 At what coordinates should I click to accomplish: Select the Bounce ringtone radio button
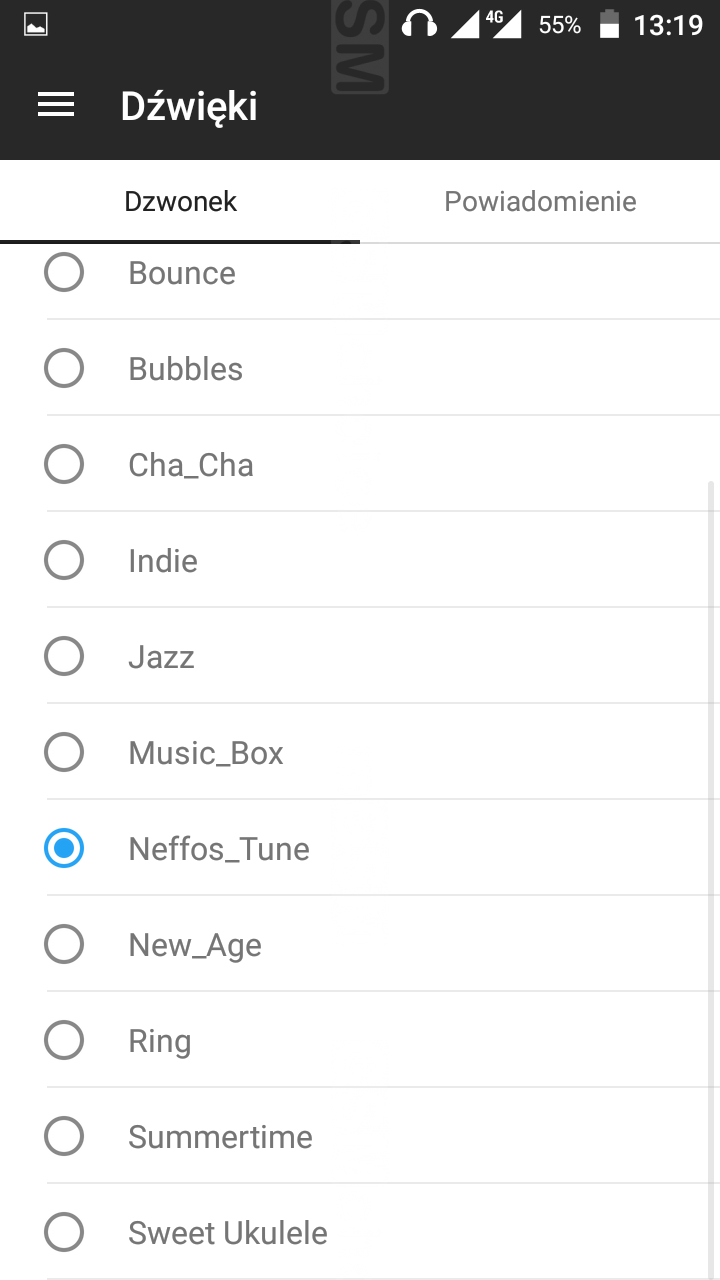pyautogui.click(x=64, y=272)
